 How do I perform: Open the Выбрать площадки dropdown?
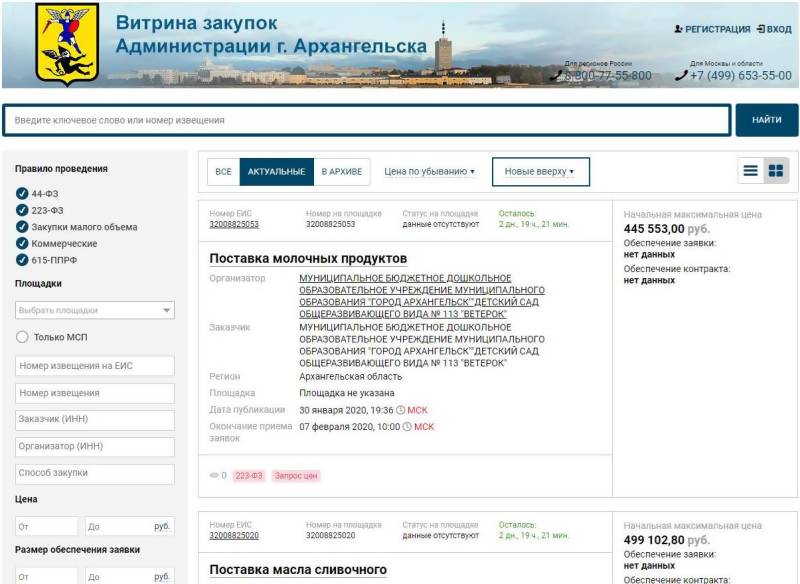(95, 311)
